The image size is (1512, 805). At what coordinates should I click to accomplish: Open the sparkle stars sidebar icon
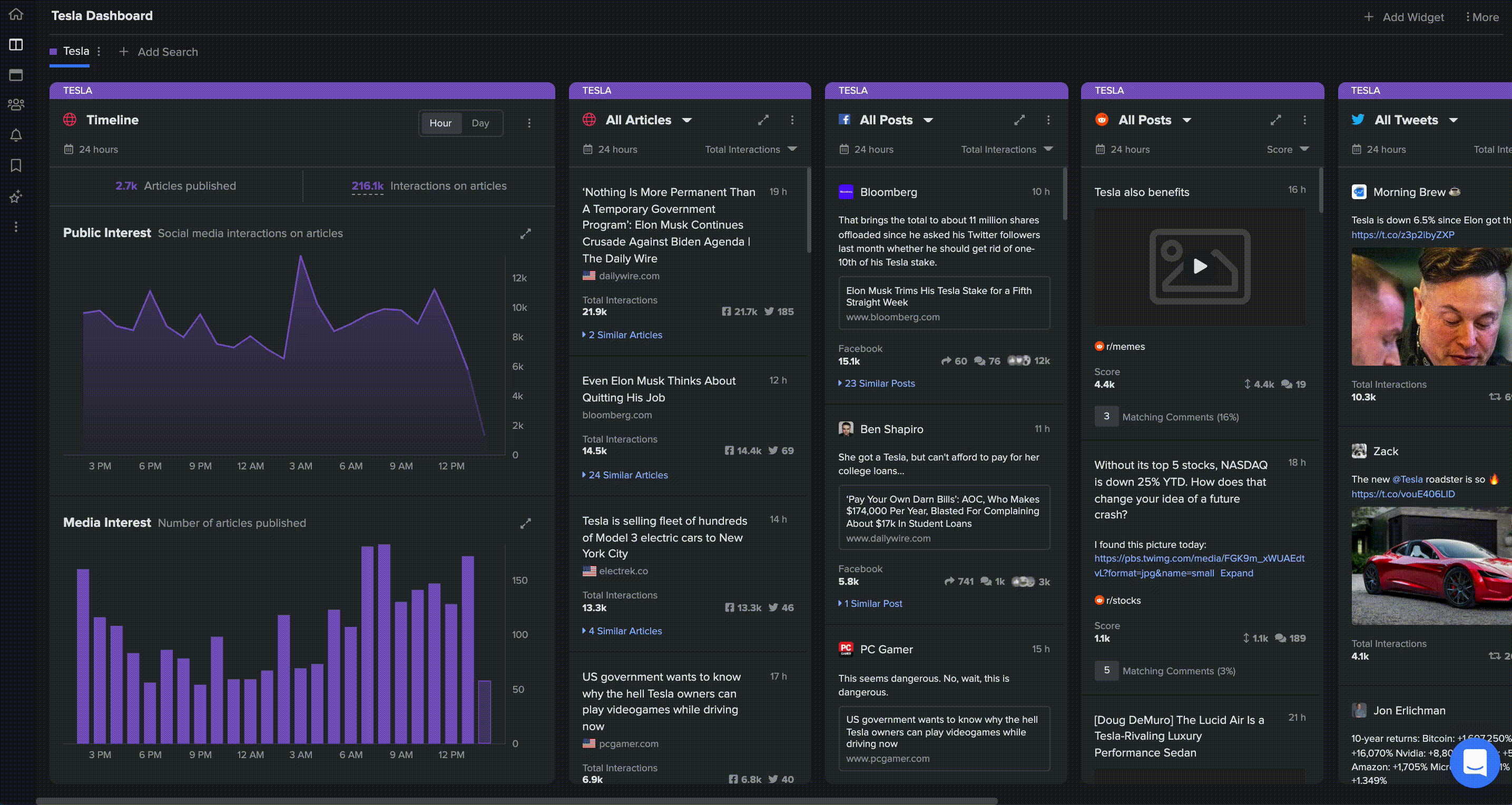pos(16,196)
